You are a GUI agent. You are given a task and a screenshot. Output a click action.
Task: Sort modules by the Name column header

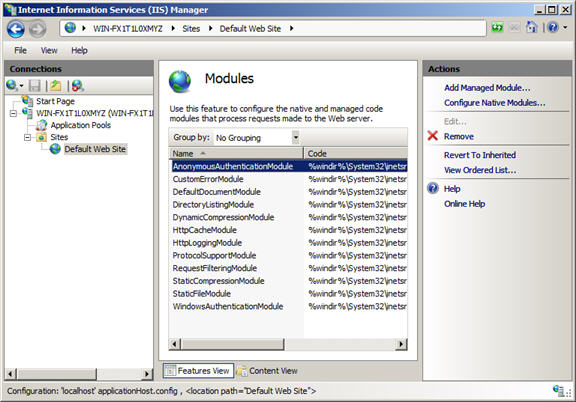coord(236,153)
